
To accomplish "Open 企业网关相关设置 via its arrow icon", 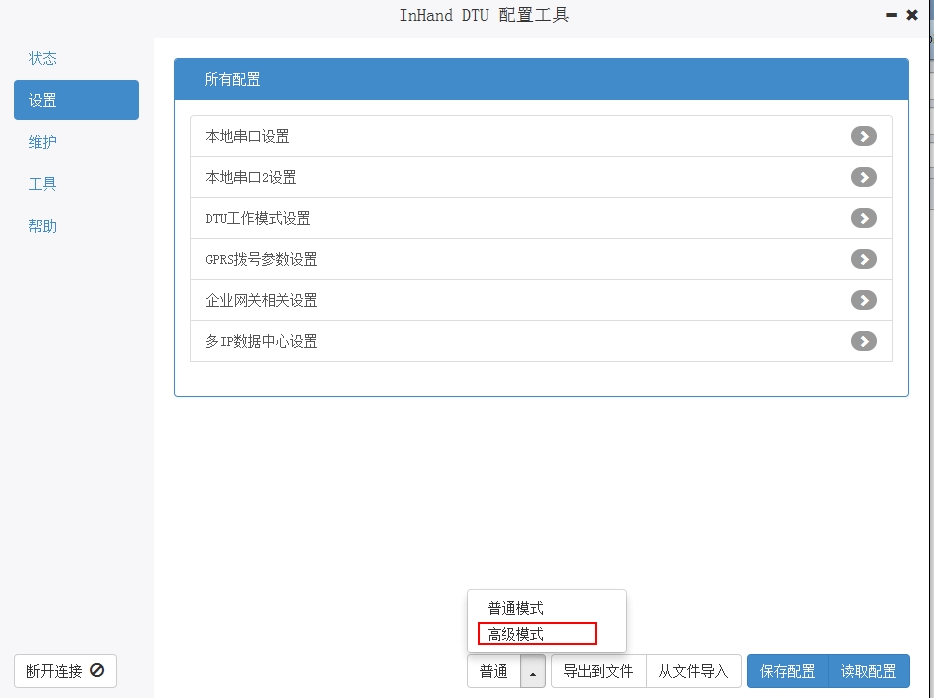I will 863,299.
